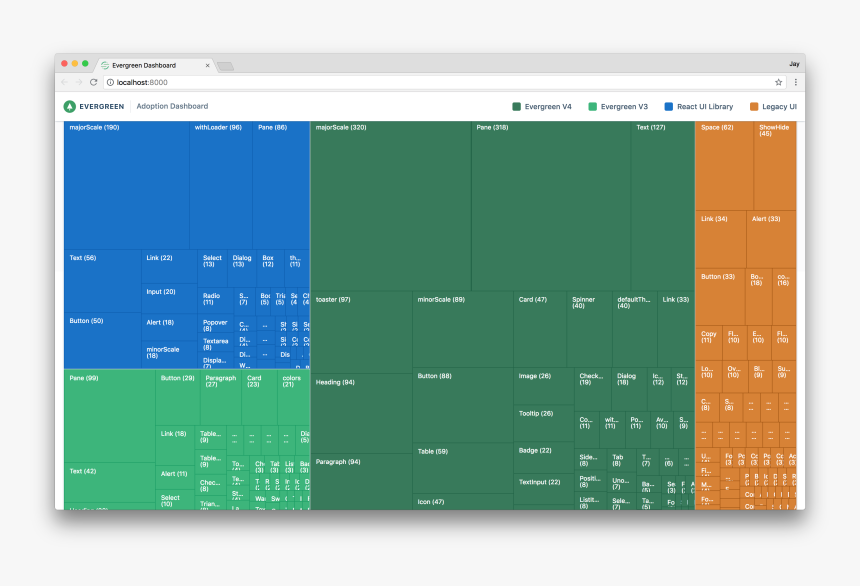Bookmark the page with the star icon

point(778,82)
